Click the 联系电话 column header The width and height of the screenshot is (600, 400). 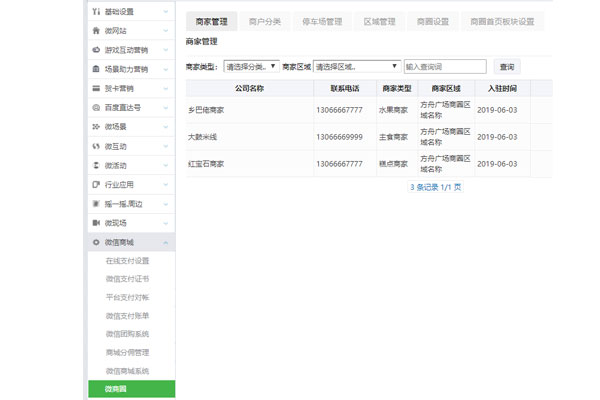coord(345,88)
